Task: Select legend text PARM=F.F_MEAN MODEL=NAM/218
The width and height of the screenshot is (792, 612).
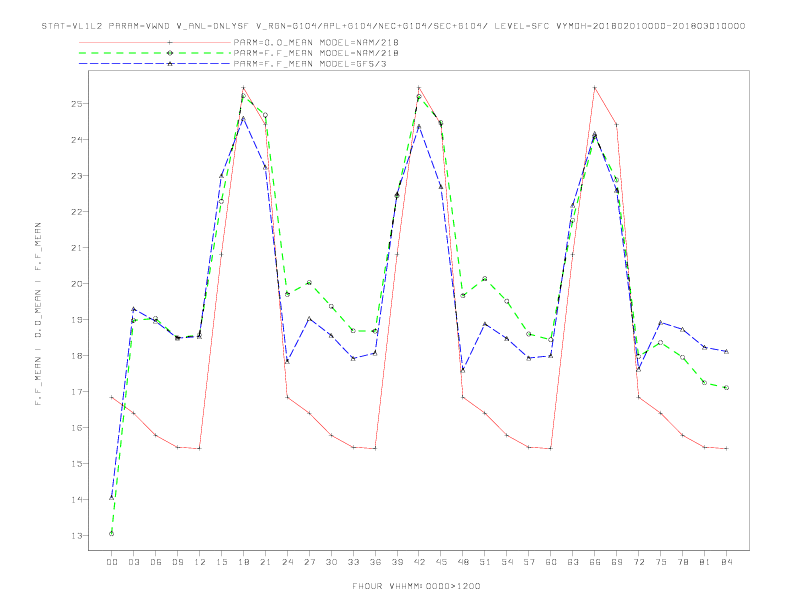Action: pyautogui.click(x=316, y=53)
